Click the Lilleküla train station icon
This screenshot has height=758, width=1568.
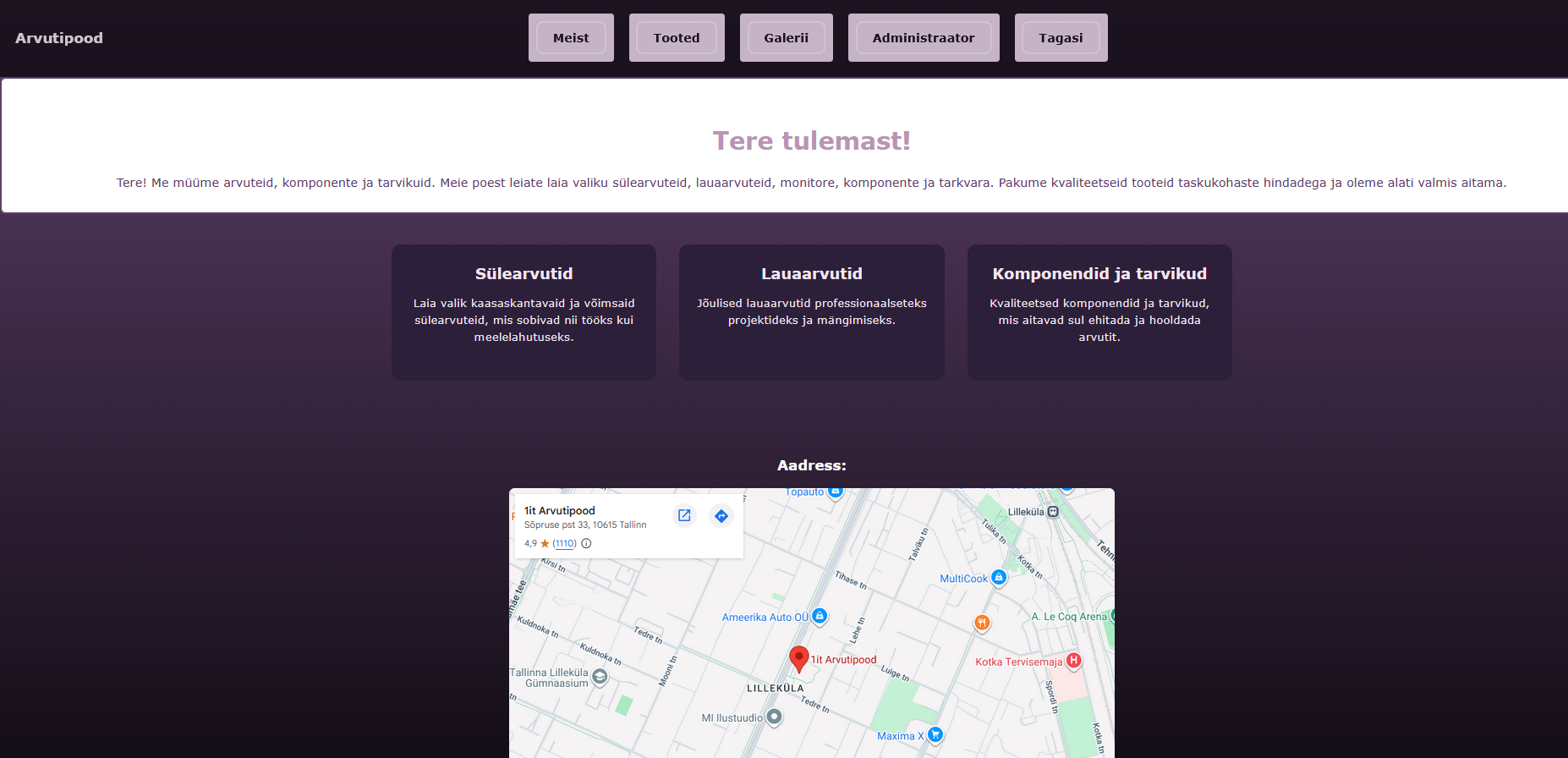(x=1053, y=512)
